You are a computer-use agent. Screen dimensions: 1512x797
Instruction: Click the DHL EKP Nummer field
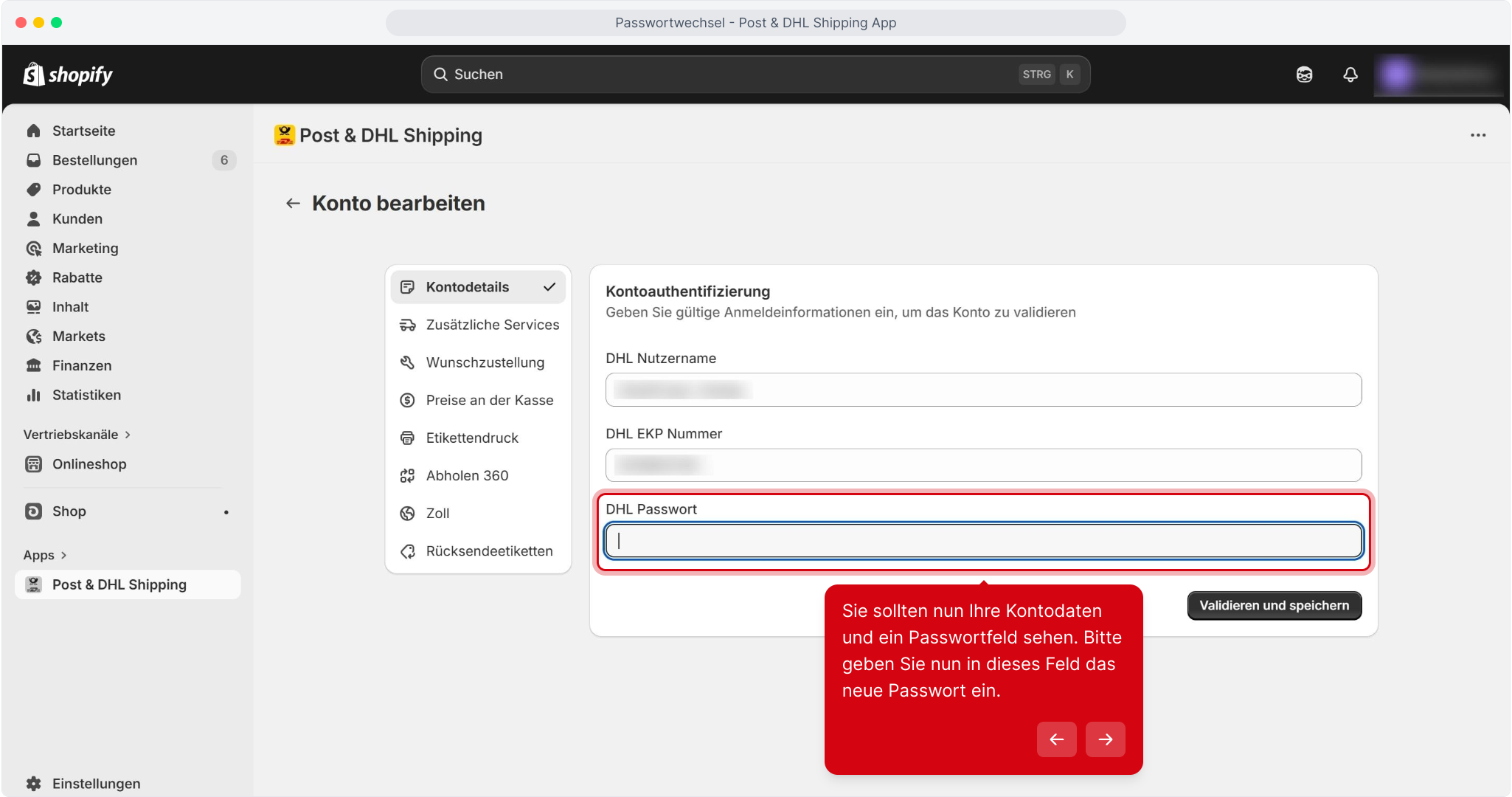click(983, 465)
